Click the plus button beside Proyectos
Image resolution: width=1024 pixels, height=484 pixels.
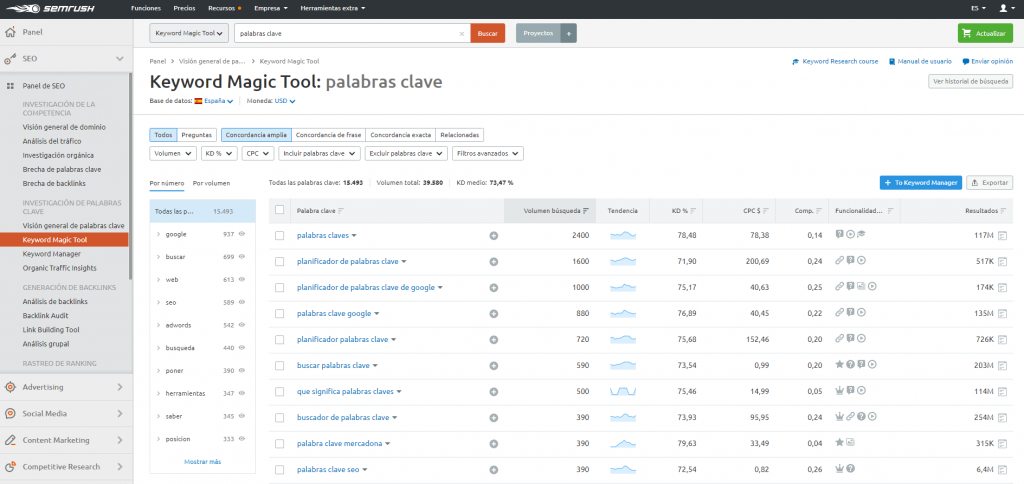click(569, 33)
